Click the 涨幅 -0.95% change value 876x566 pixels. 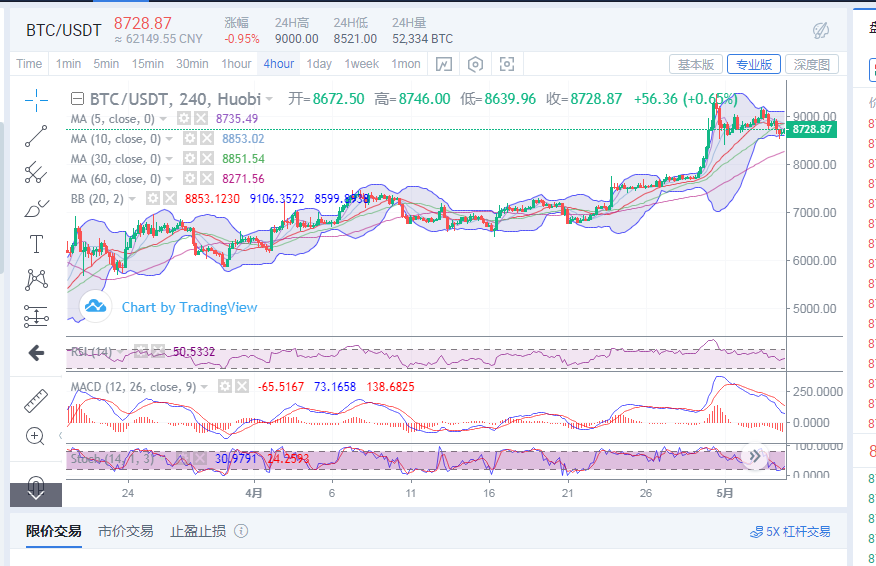click(x=242, y=39)
